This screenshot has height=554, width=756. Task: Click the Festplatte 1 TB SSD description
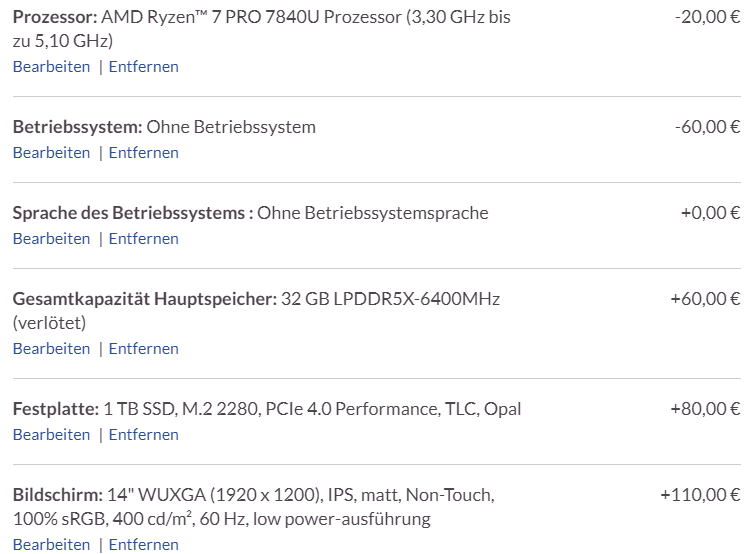coord(312,409)
